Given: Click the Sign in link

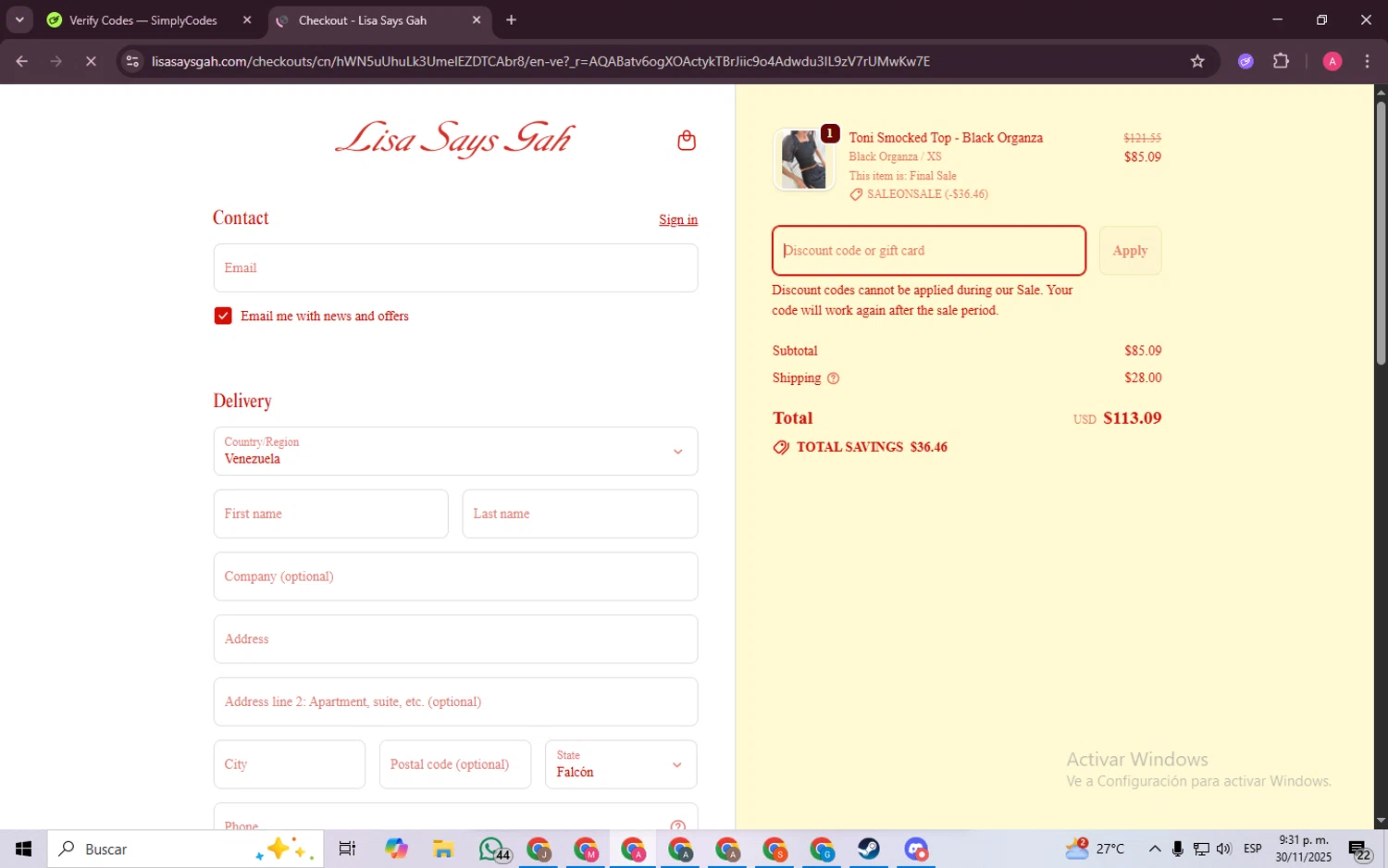Looking at the screenshot, I should [678, 219].
